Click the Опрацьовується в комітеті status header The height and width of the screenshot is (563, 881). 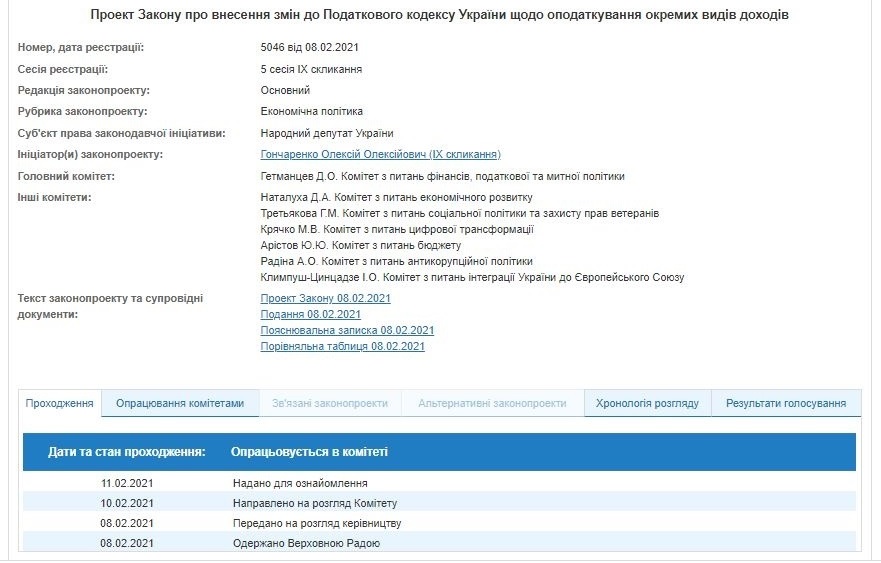[309, 452]
